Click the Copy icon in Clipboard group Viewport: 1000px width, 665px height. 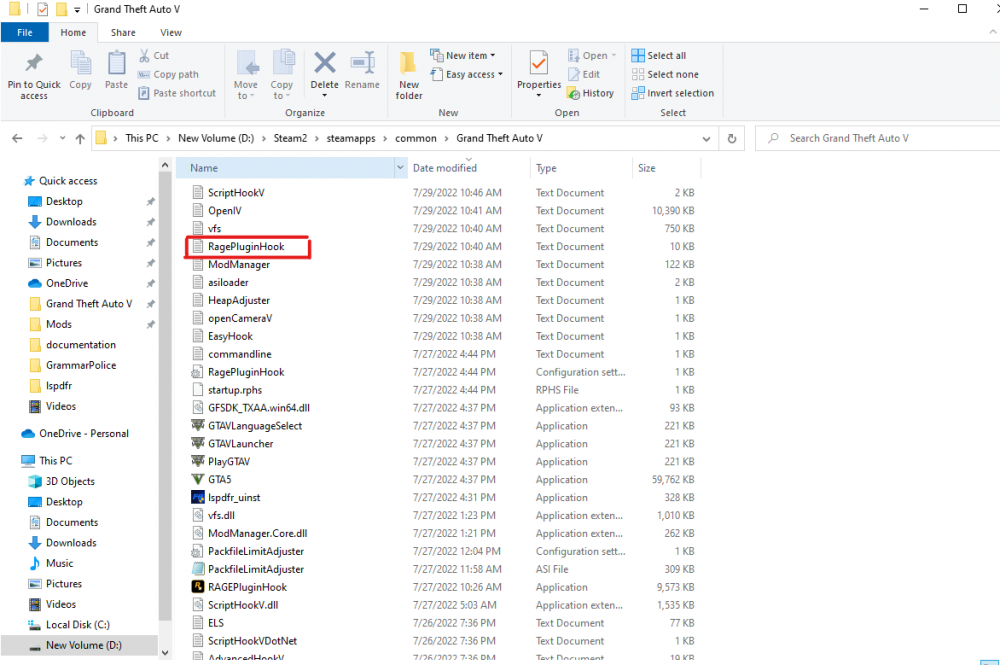click(x=80, y=63)
